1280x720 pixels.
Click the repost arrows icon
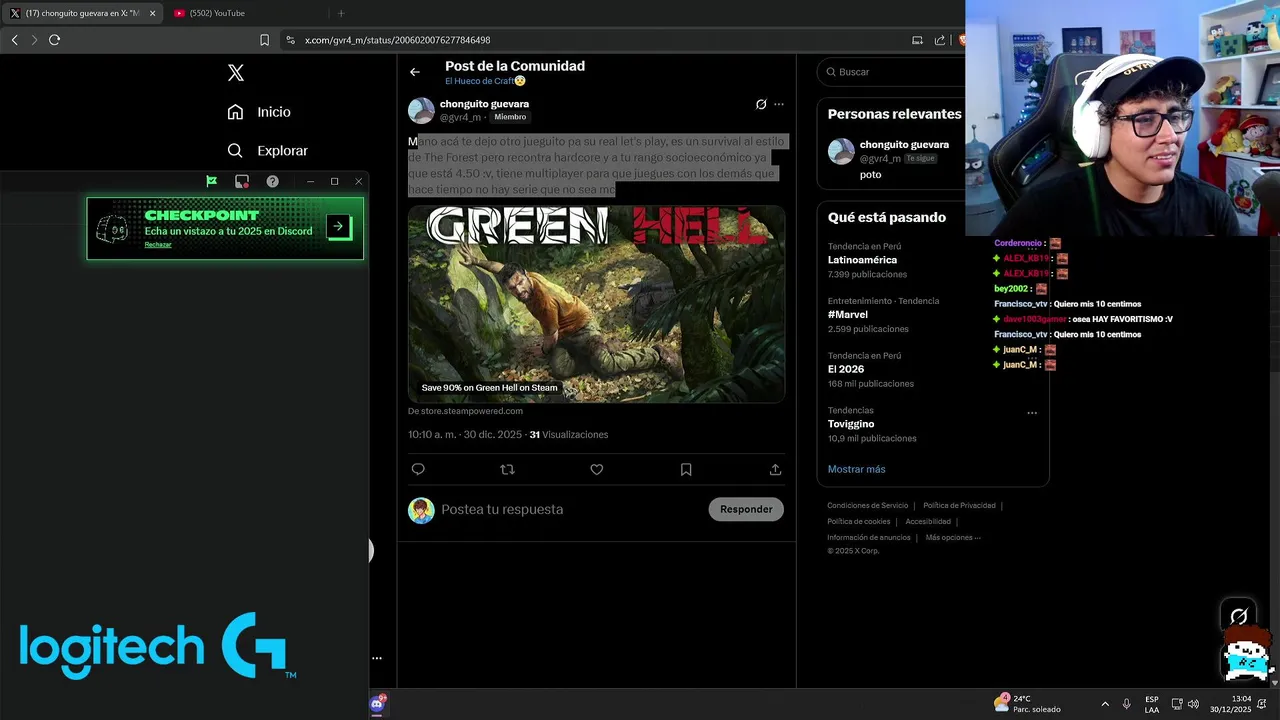(x=507, y=469)
